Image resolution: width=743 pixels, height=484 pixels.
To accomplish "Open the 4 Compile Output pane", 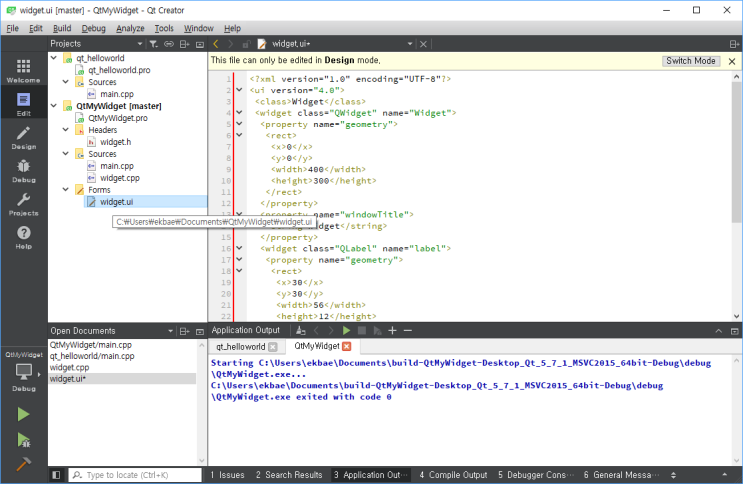I will pyautogui.click(x=453, y=475).
